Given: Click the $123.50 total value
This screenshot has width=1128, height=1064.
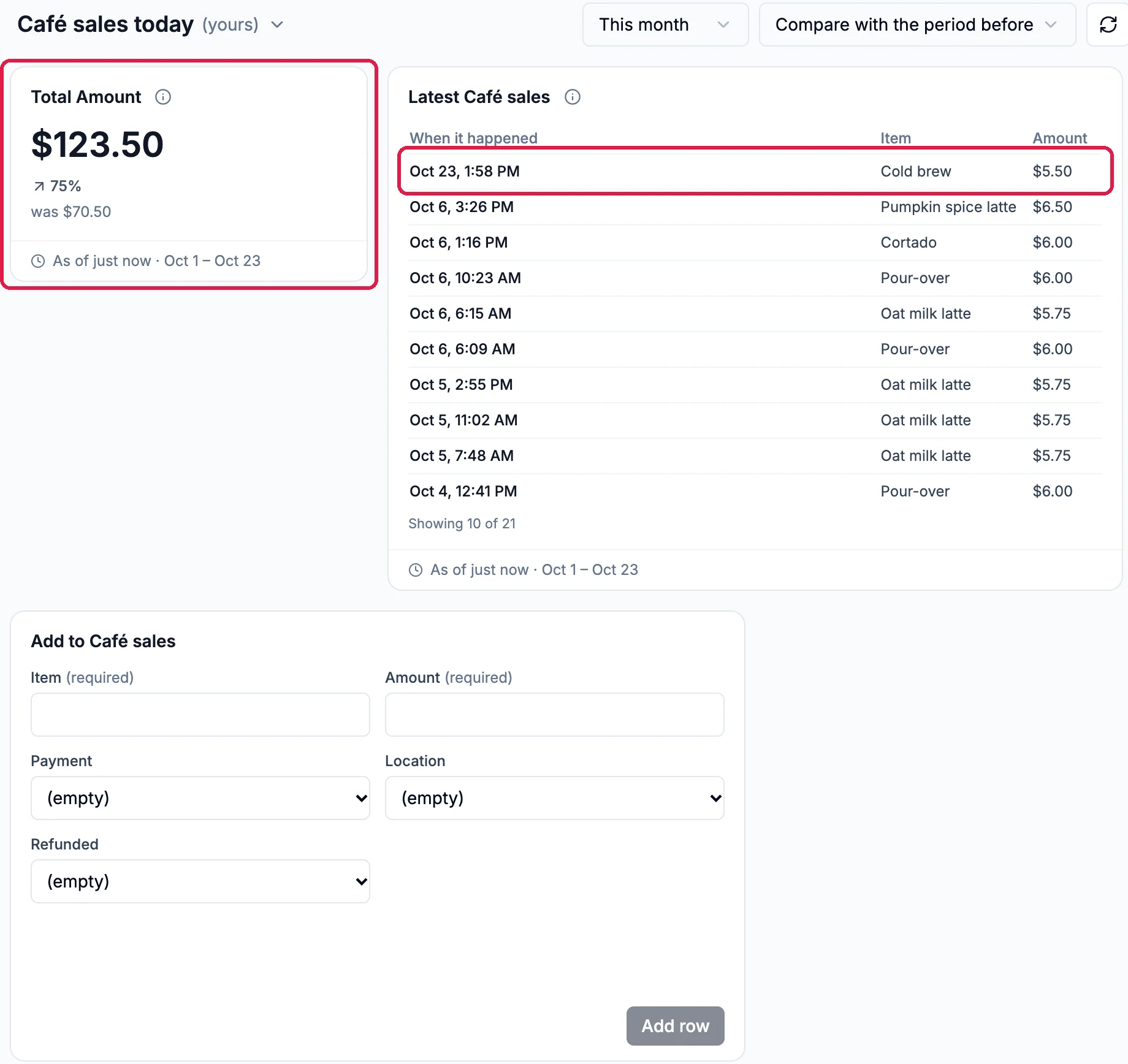Looking at the screenshot, I should click(x=97, y=145).
